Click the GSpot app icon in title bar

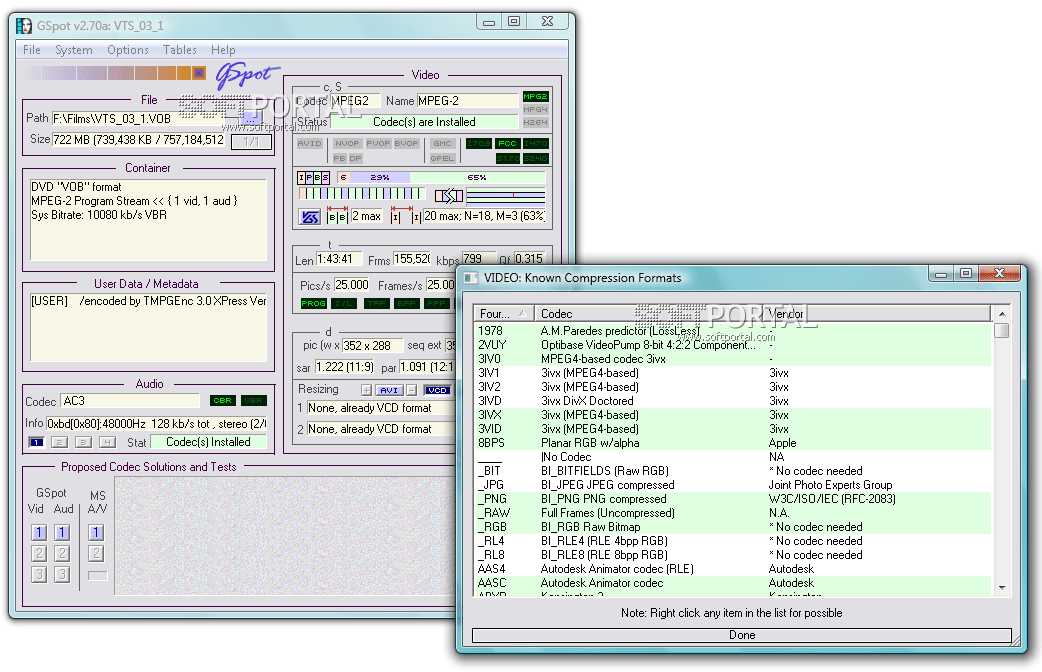tap(25, 24)
